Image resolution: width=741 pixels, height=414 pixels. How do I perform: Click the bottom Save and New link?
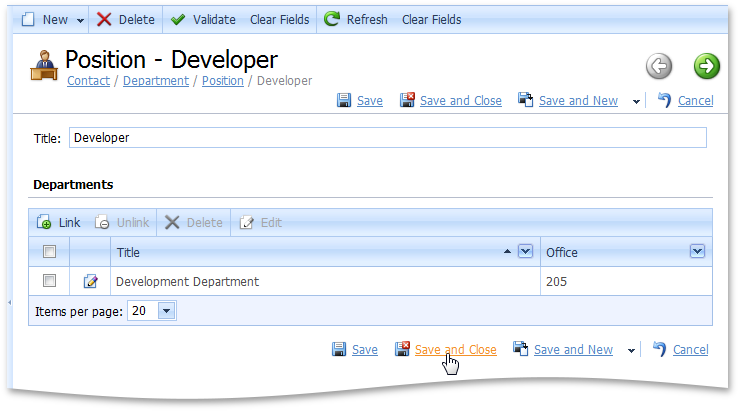click(573, 350)
